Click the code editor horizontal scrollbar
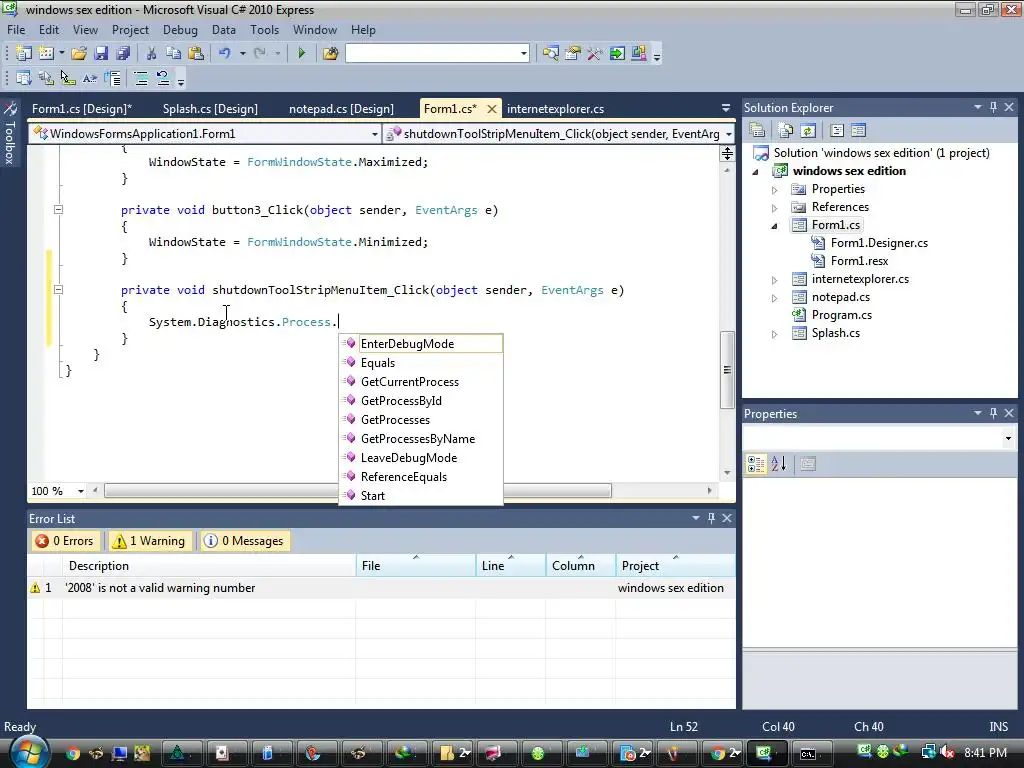The width and height of the screenshot is (1024, 768). click(358, 490)
